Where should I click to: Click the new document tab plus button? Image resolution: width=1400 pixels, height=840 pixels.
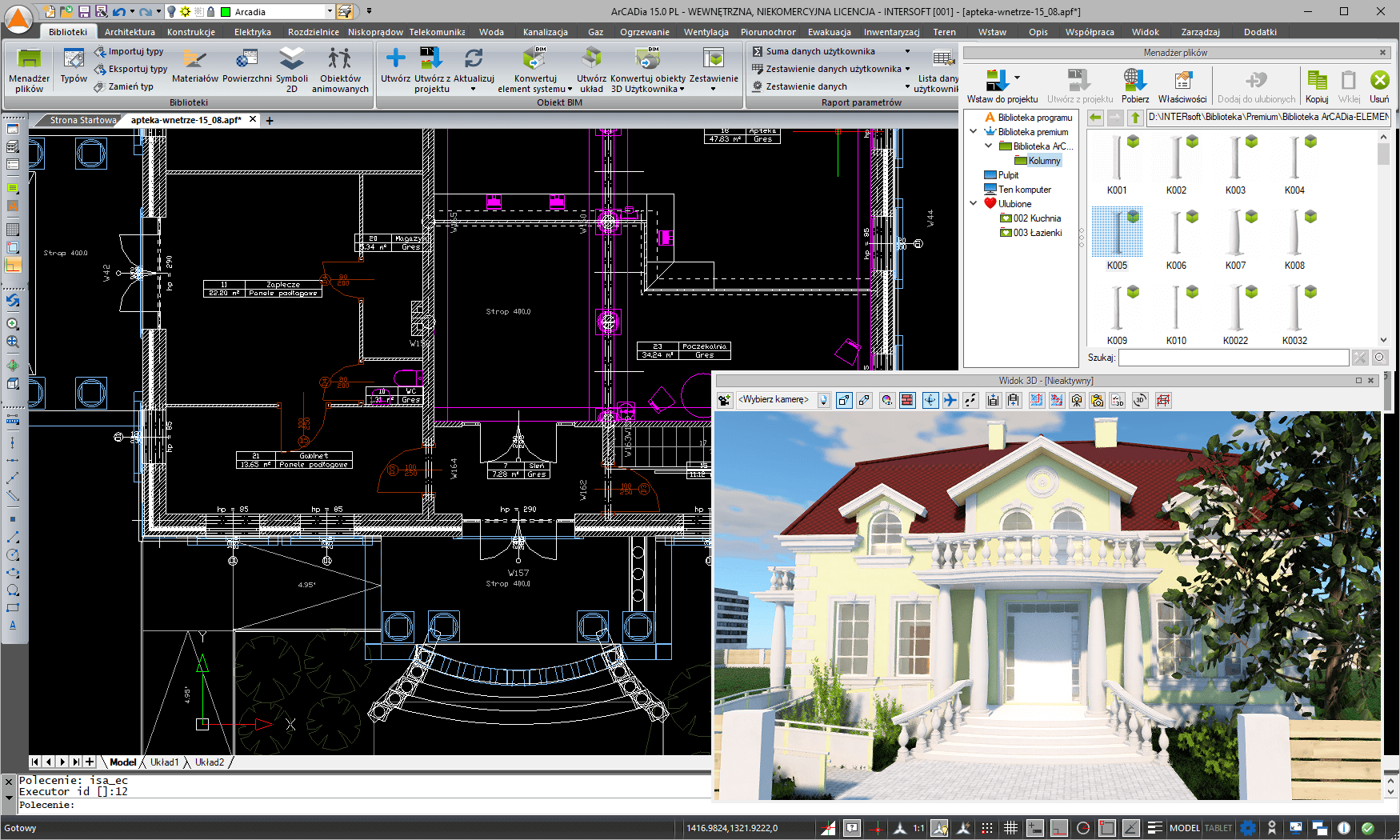[x=270, y=121]
